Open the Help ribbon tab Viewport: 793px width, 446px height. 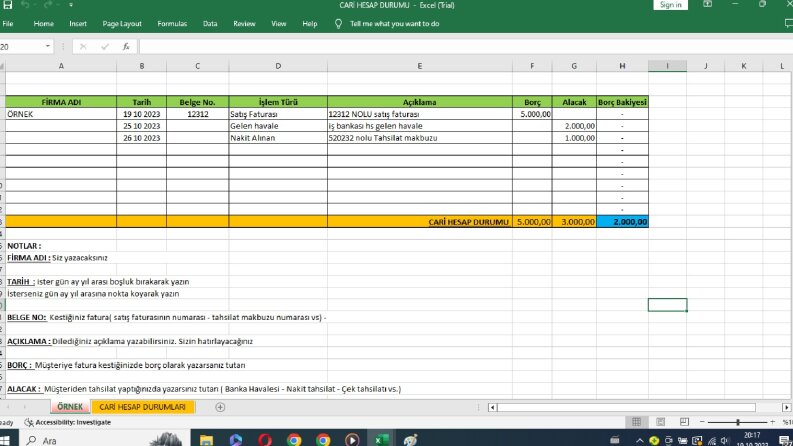310,24
